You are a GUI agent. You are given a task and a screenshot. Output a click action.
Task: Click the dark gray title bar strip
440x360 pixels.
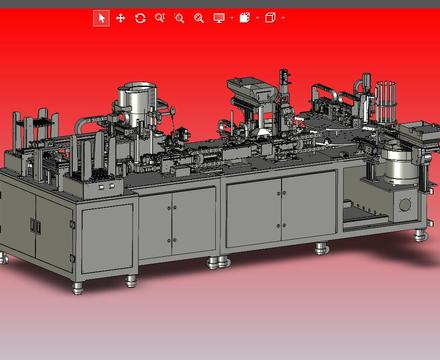tap(220, 4)
